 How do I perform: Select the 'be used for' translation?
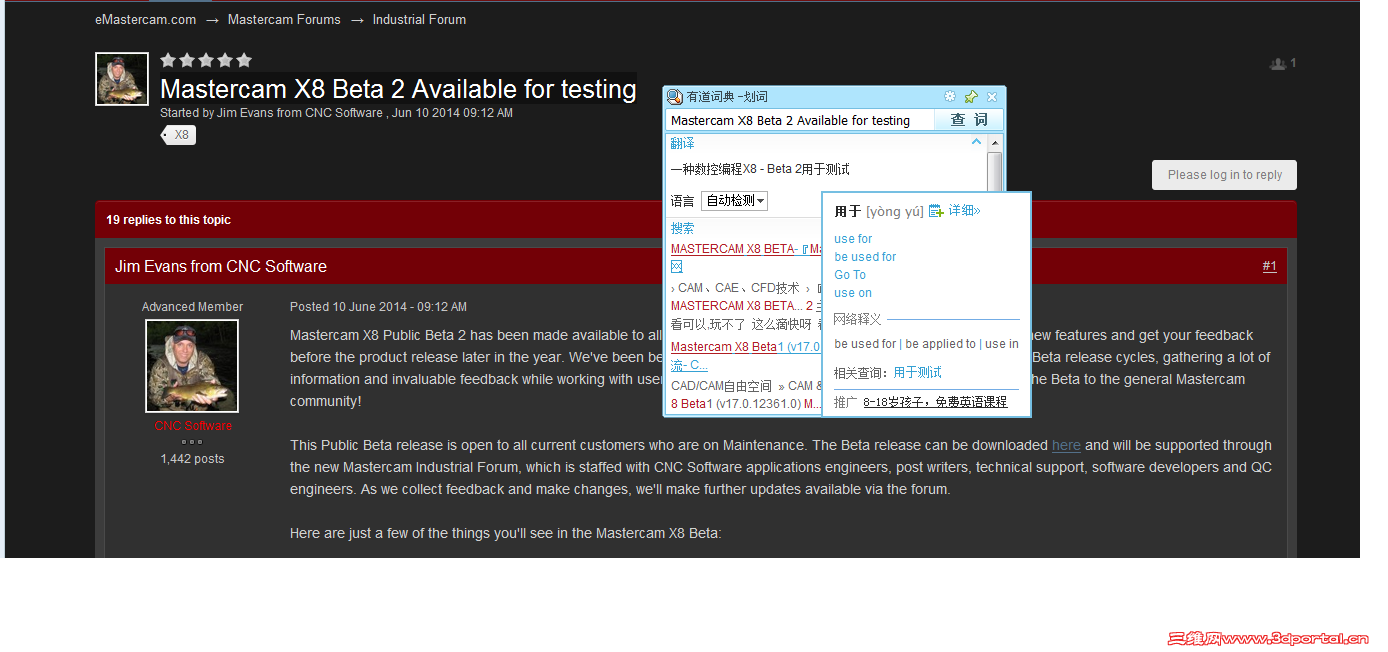click(x=865, y=257)
